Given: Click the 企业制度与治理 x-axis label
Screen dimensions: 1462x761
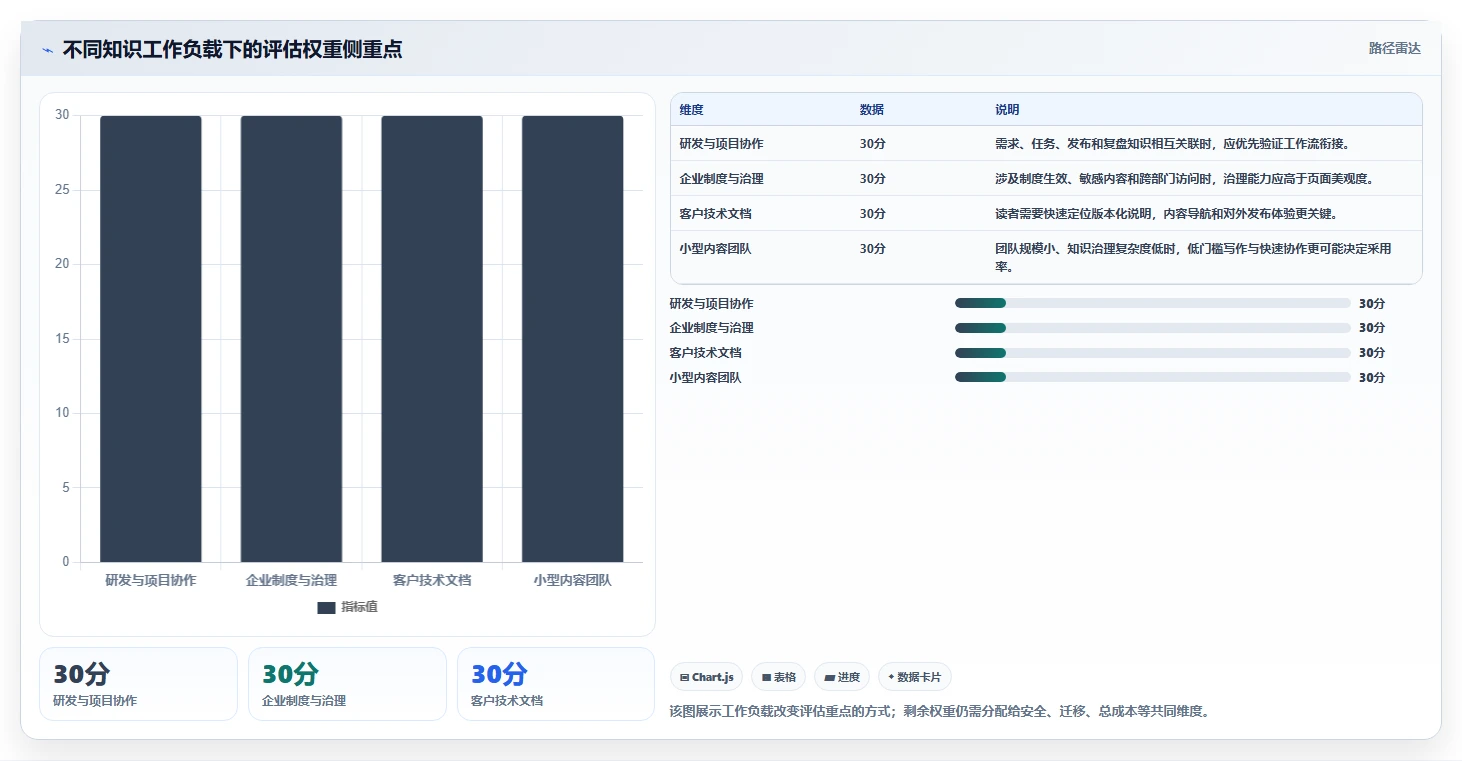Looking at the screenshot, I should tap(291, 580).
